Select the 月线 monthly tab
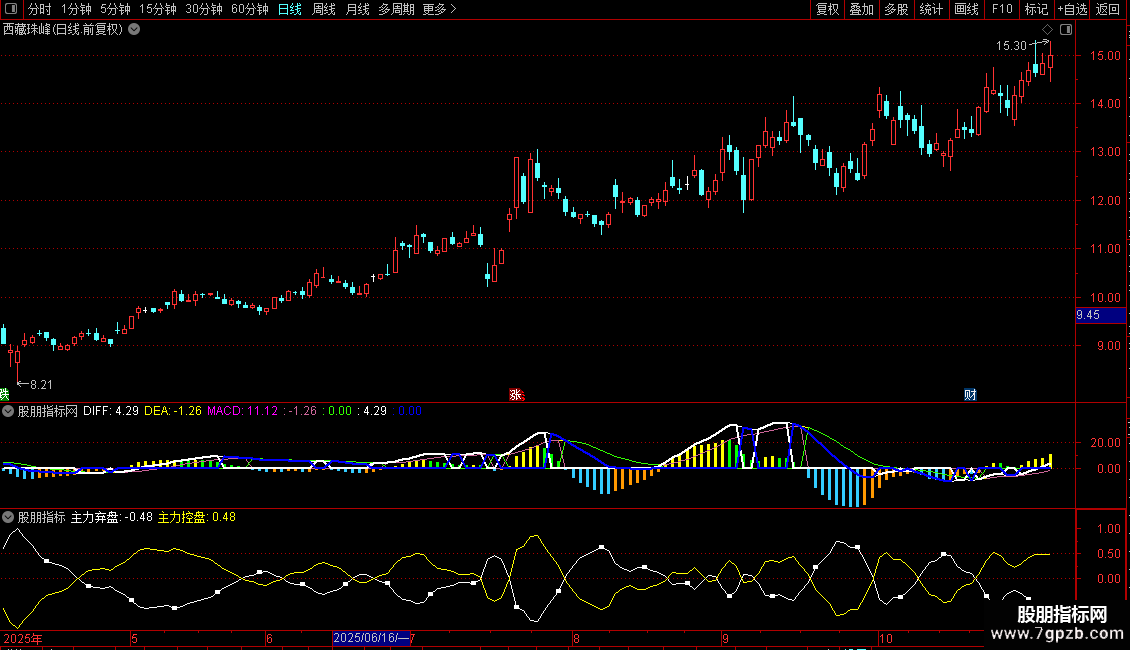 tap(357, 9)
